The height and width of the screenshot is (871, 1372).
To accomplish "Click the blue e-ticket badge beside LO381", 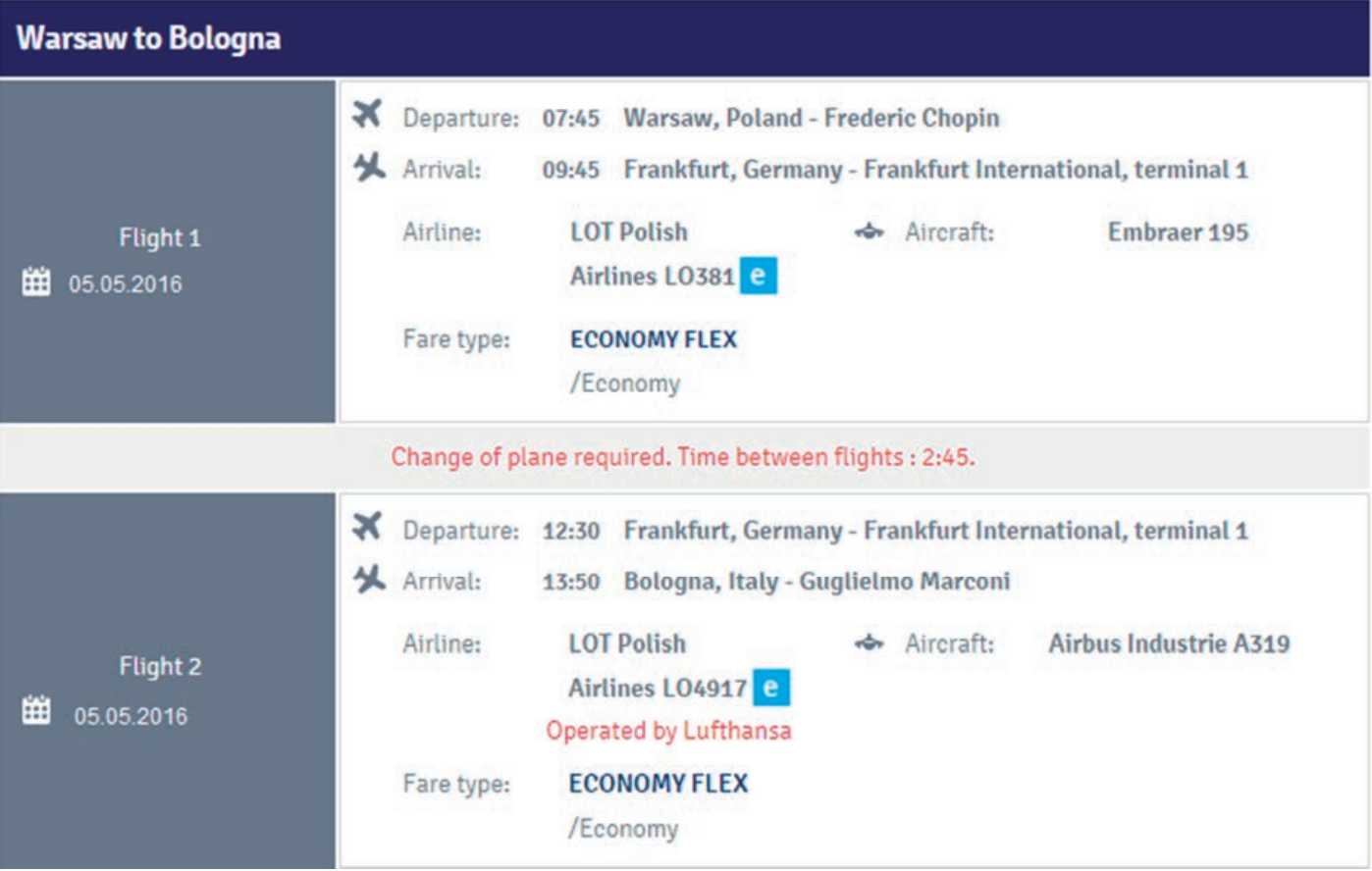I will point(758,276).
